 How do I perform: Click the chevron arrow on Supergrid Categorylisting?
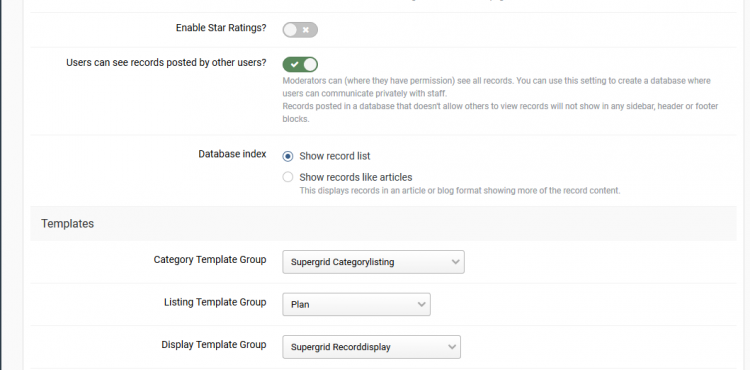click(455, 262)
